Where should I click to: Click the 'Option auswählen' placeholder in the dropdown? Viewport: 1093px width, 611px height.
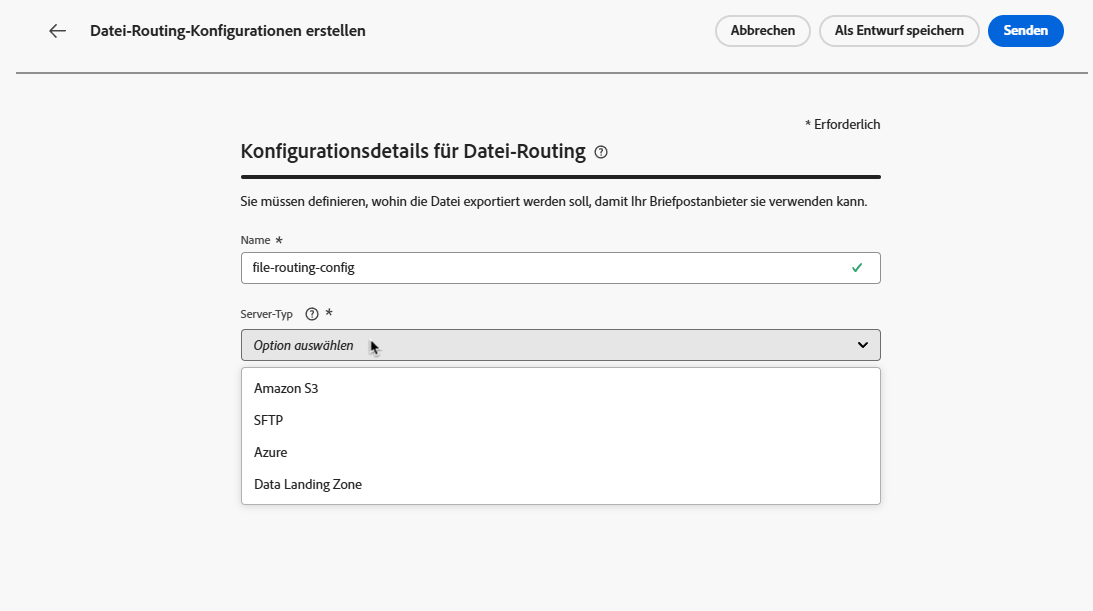tap(303, 346)
